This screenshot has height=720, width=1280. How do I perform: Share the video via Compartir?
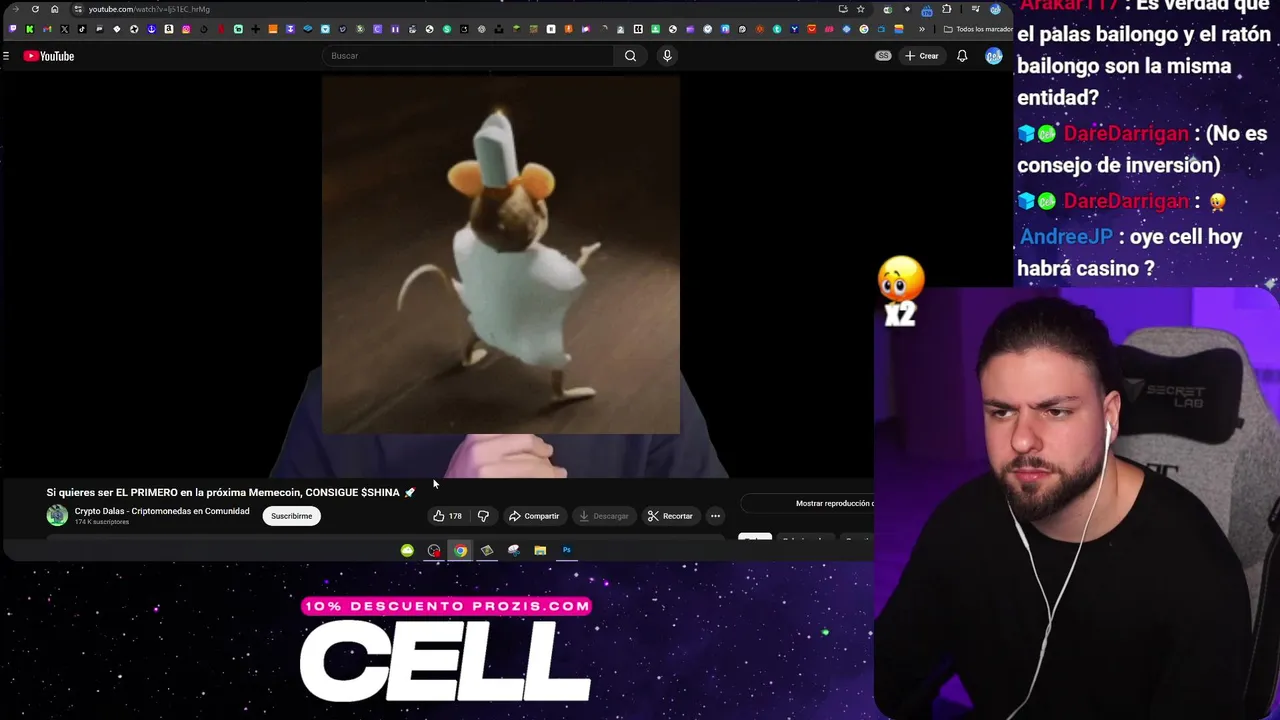point(534,516)
